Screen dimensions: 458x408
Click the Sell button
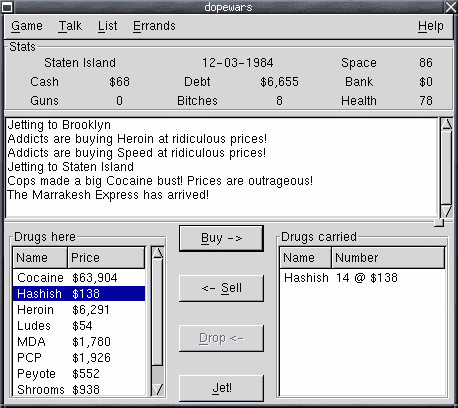221,288
